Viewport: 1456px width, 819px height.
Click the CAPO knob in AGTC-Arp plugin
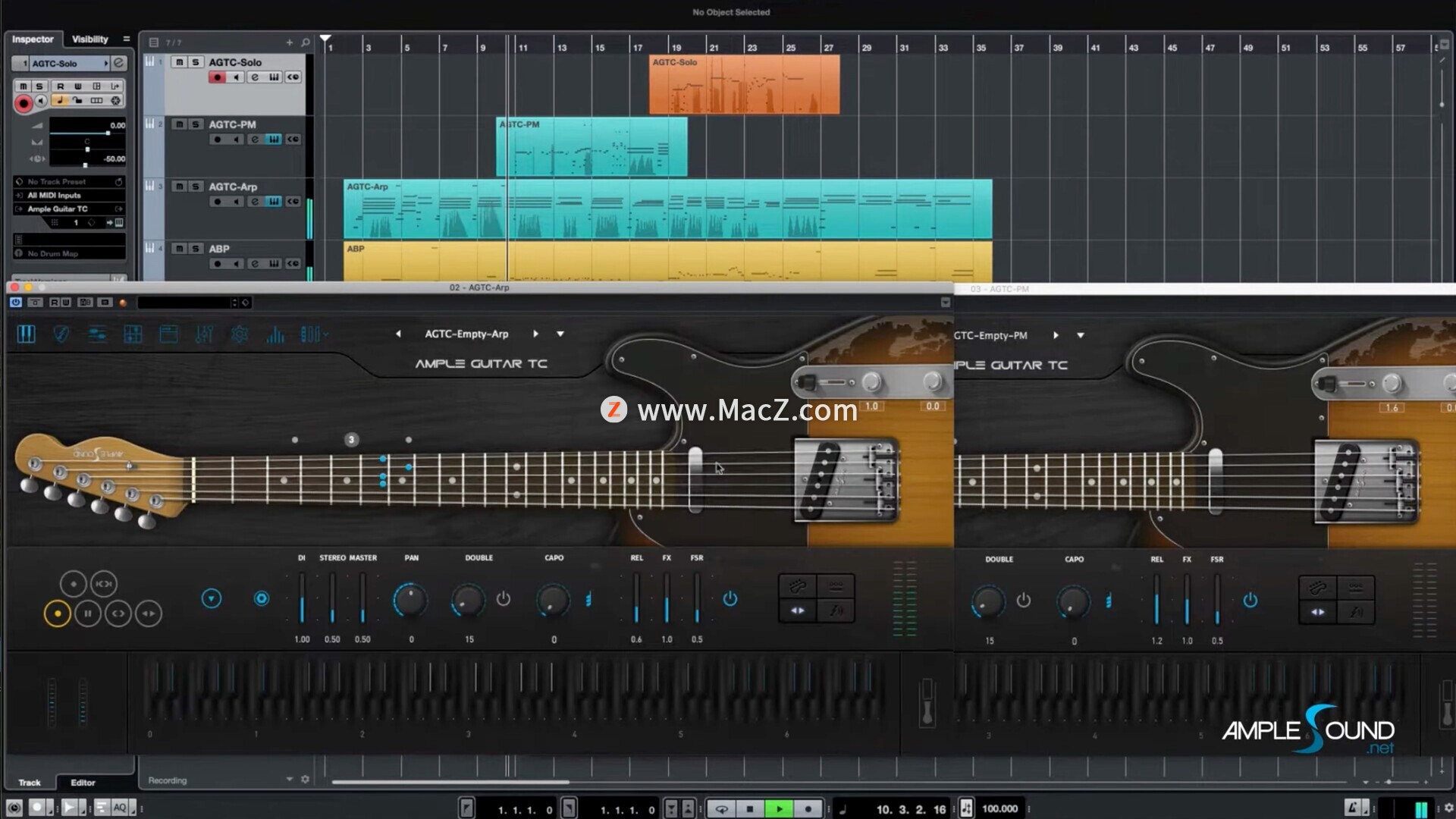pos(553,600)
